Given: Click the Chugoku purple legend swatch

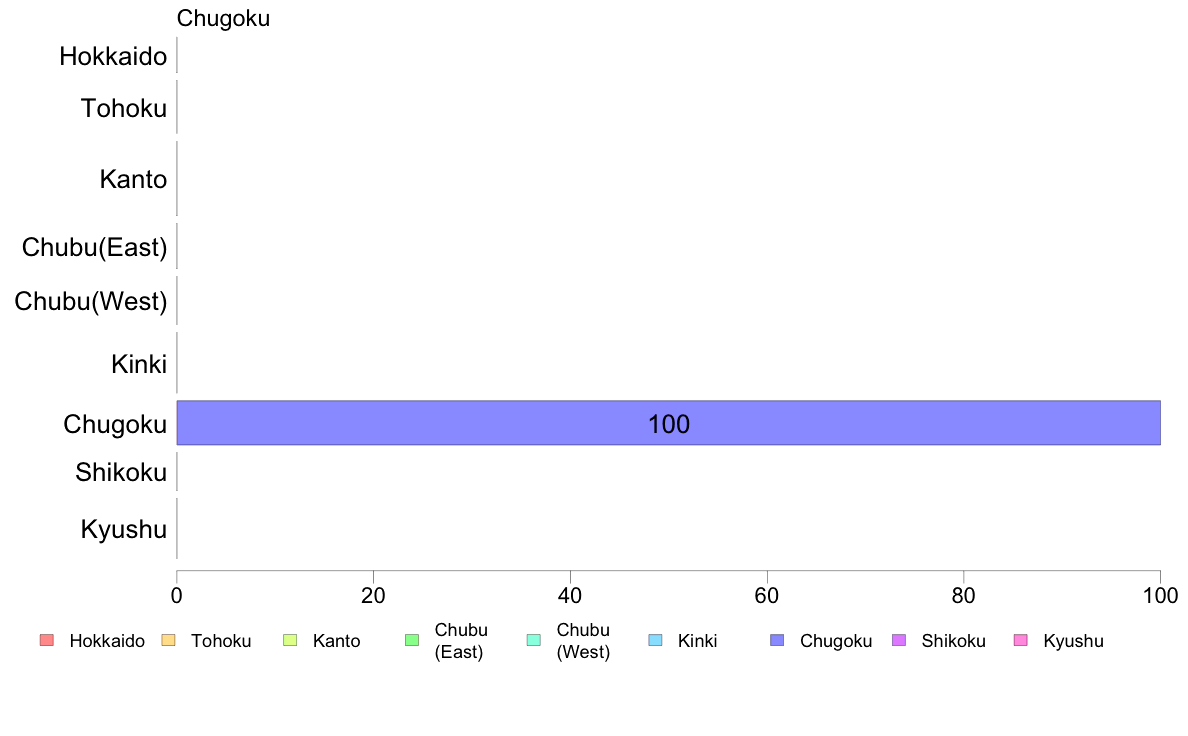Looking at the screenshot, I should click(x=777, y=640).
